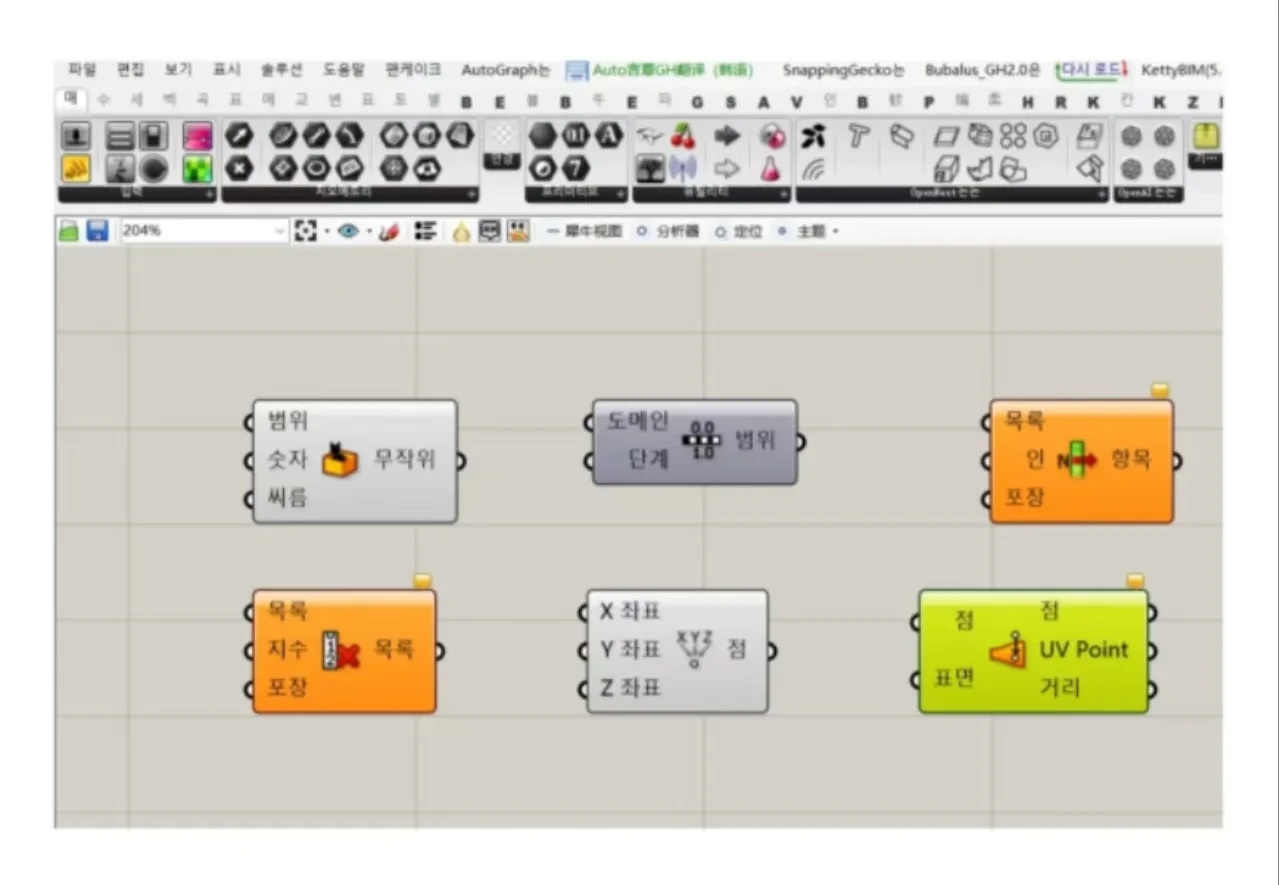Viewport: 1279px width, 885px height.
Task: Click the XYZ Construct Point icon
Action: (695, 649)
